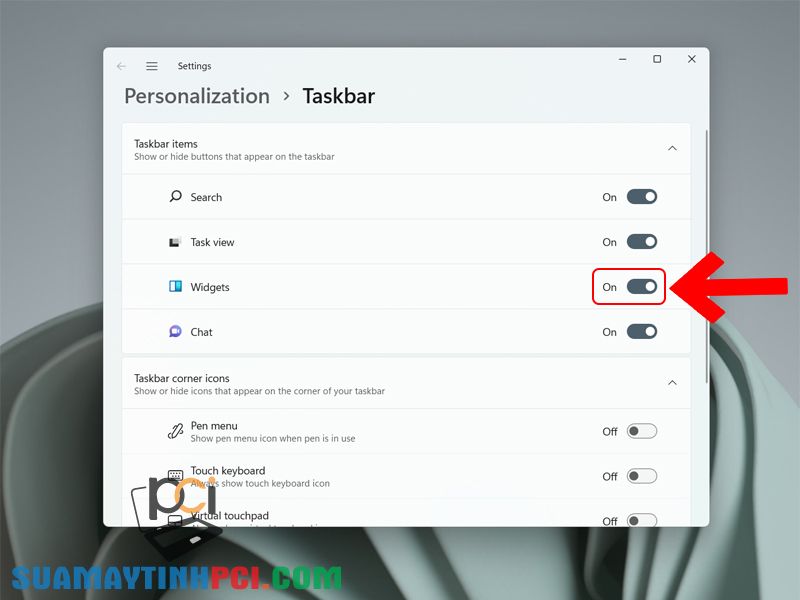800x600 pixels.
Task: Click the 'Touch keyboard' label
Action: pos(228,470)
